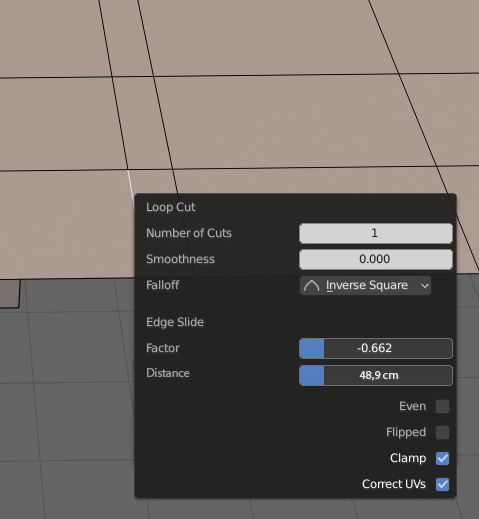Click the Distance slider showing 48,9 cm

point(376,375)
